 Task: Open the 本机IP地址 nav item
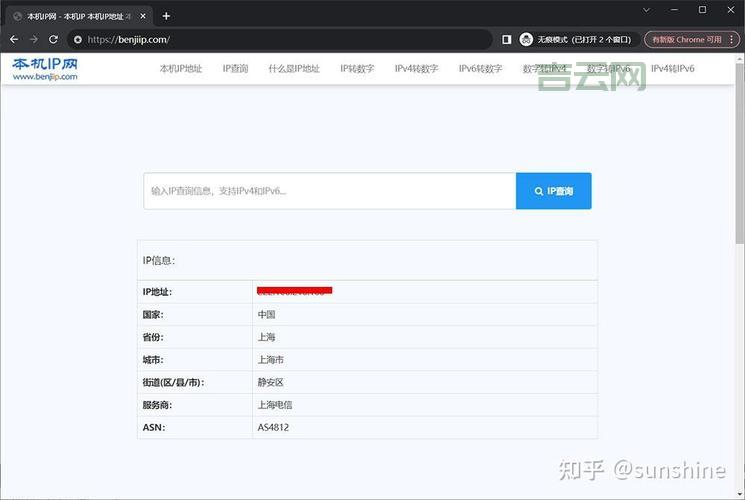(x=181, y=69)
